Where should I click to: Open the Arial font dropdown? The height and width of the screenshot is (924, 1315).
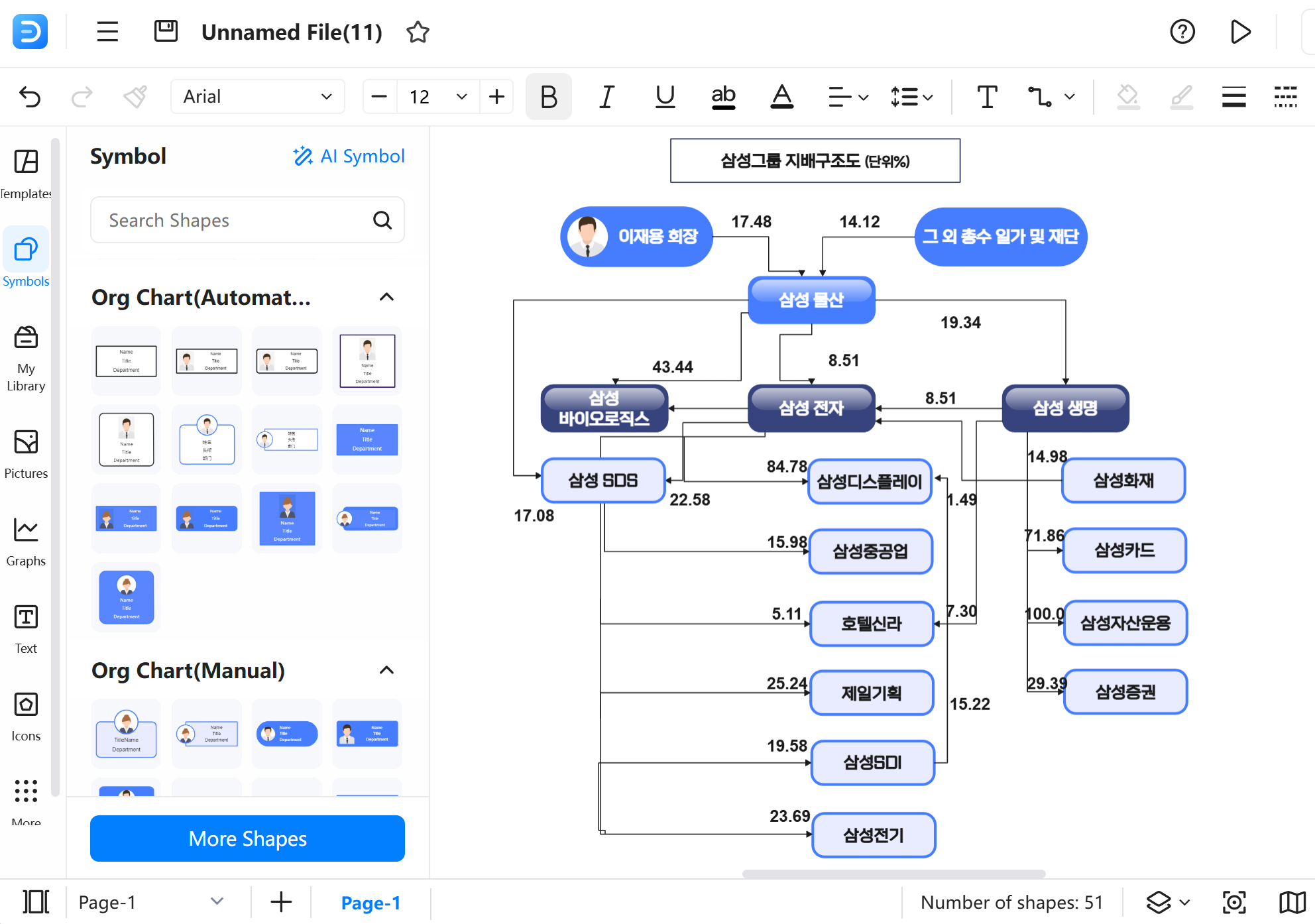(258, 97)
